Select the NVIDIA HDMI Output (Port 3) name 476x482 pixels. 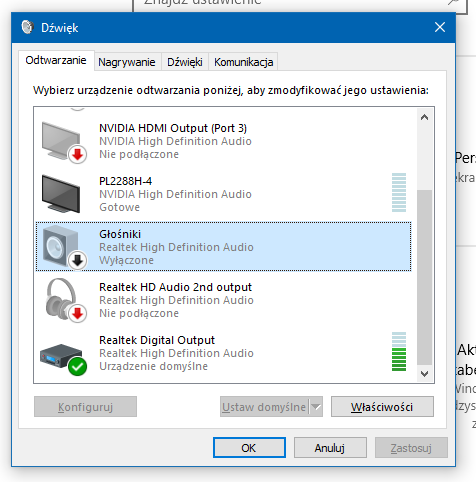point(173,128)
